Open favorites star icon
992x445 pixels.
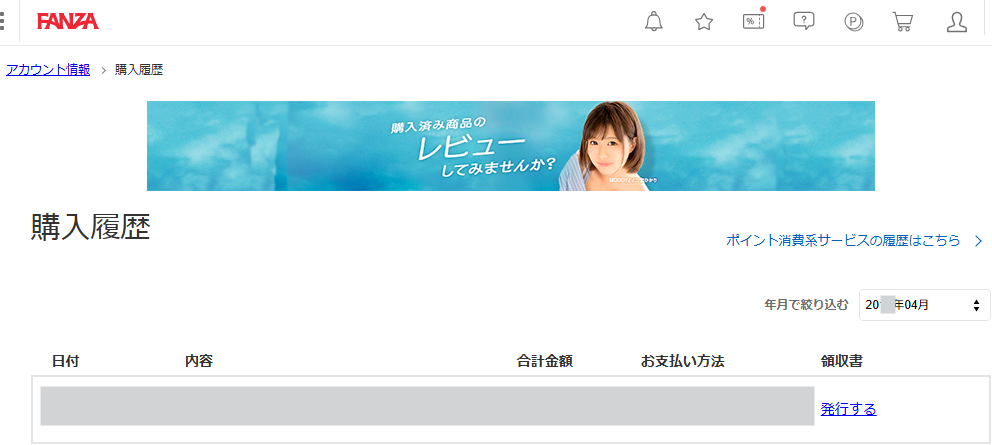coord(704,22)
